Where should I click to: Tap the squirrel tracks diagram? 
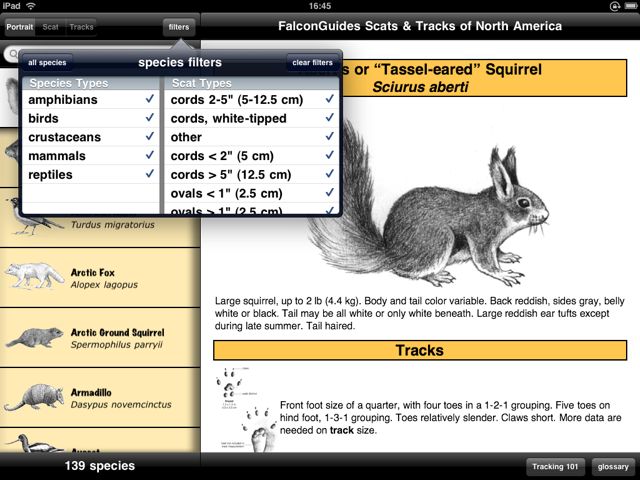click(x=245, y=409)
